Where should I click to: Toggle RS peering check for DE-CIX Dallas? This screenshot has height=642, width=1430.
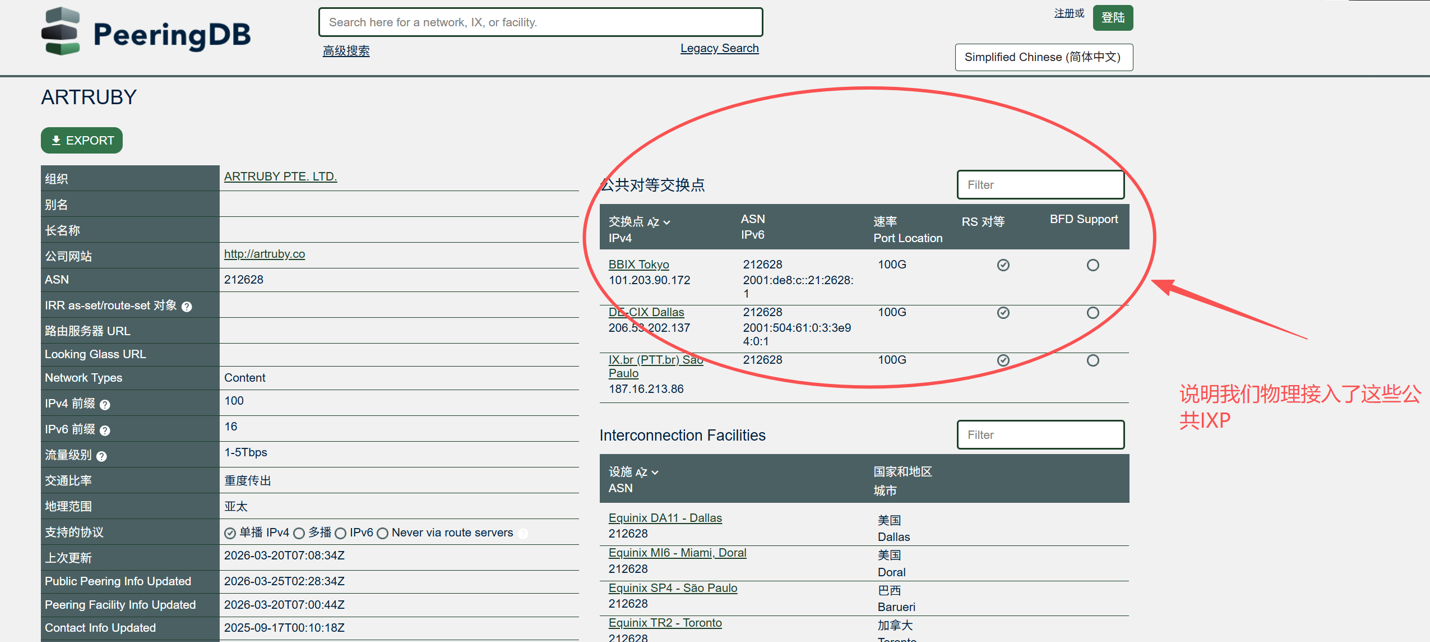[x=1003, y=313]
